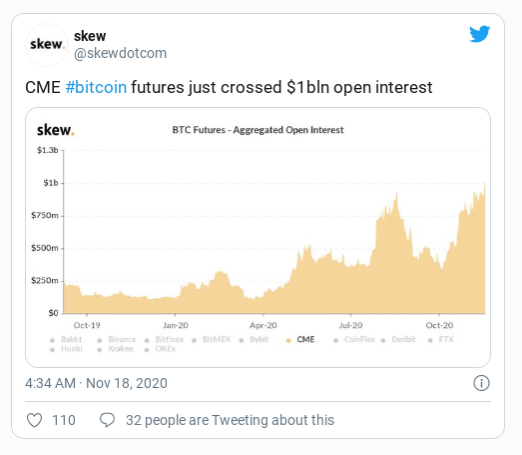The width and height of the screenshot is (522, 455).
Task: Enable the Deribit legend entry
Action: [398, 340]
